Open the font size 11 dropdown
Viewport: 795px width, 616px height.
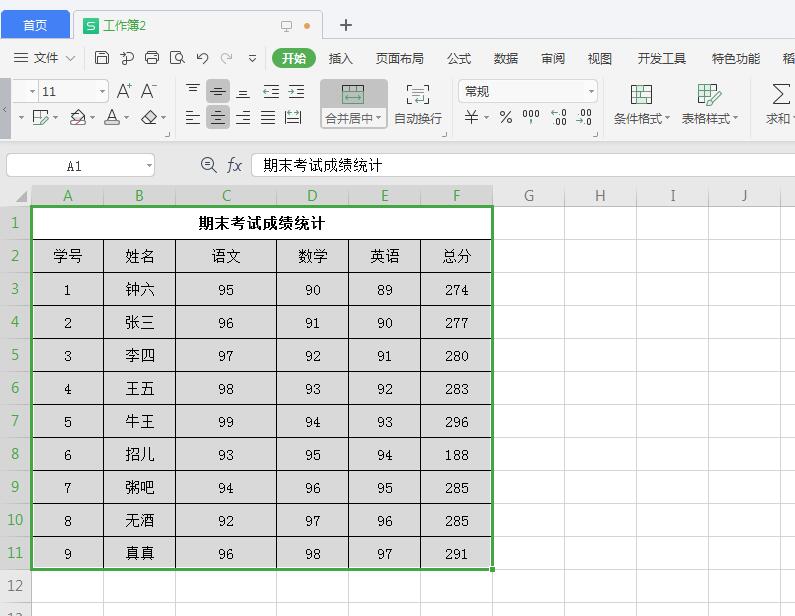[x=102, y=92]
